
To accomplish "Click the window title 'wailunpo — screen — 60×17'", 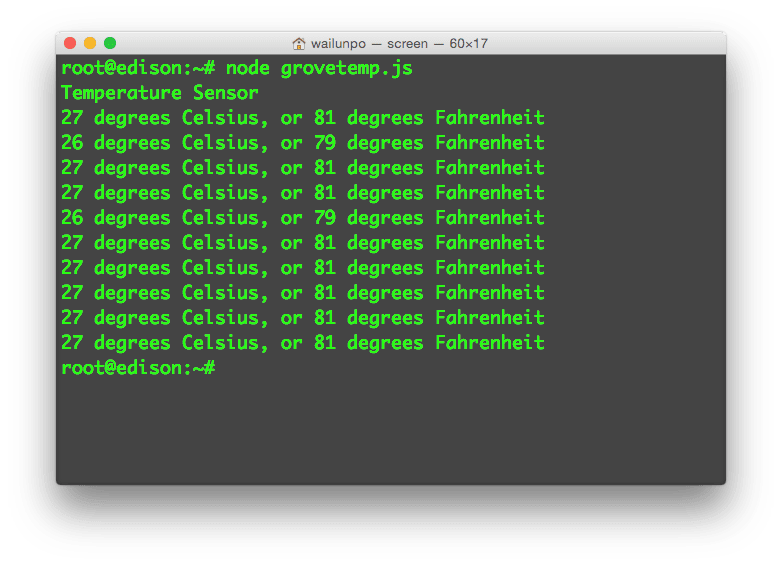I will pos(399,44).
